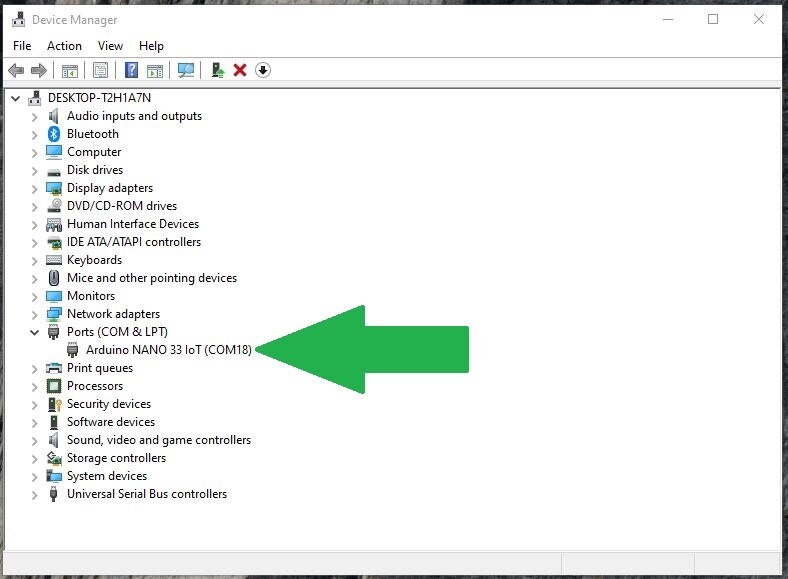Viewport: 788px width, 579px height.
Task: Collapse the DESKTOP-T2H1A7N root node
Action: pos(16,98)
